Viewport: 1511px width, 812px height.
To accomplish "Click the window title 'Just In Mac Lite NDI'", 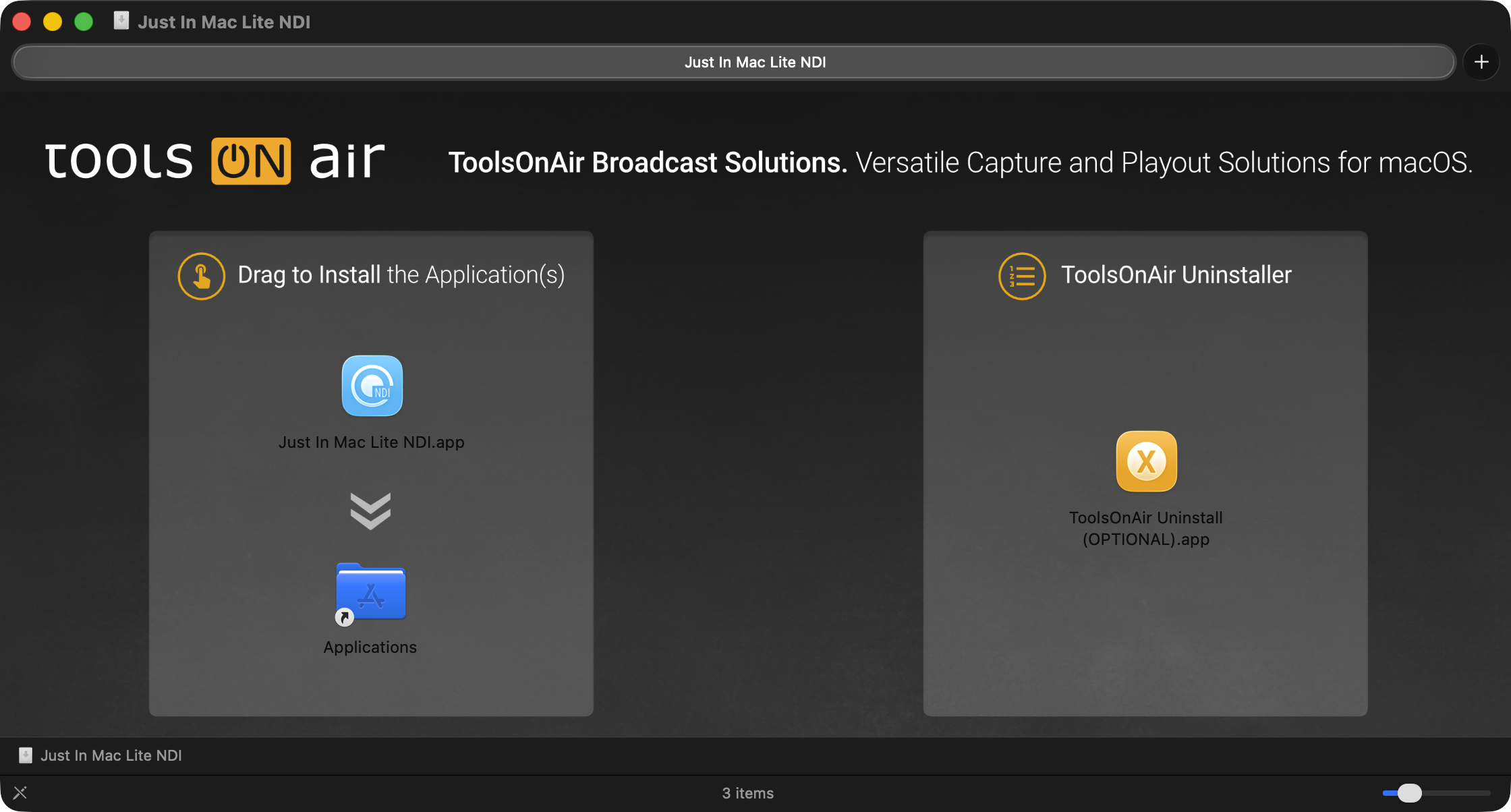I will [224, 22].
